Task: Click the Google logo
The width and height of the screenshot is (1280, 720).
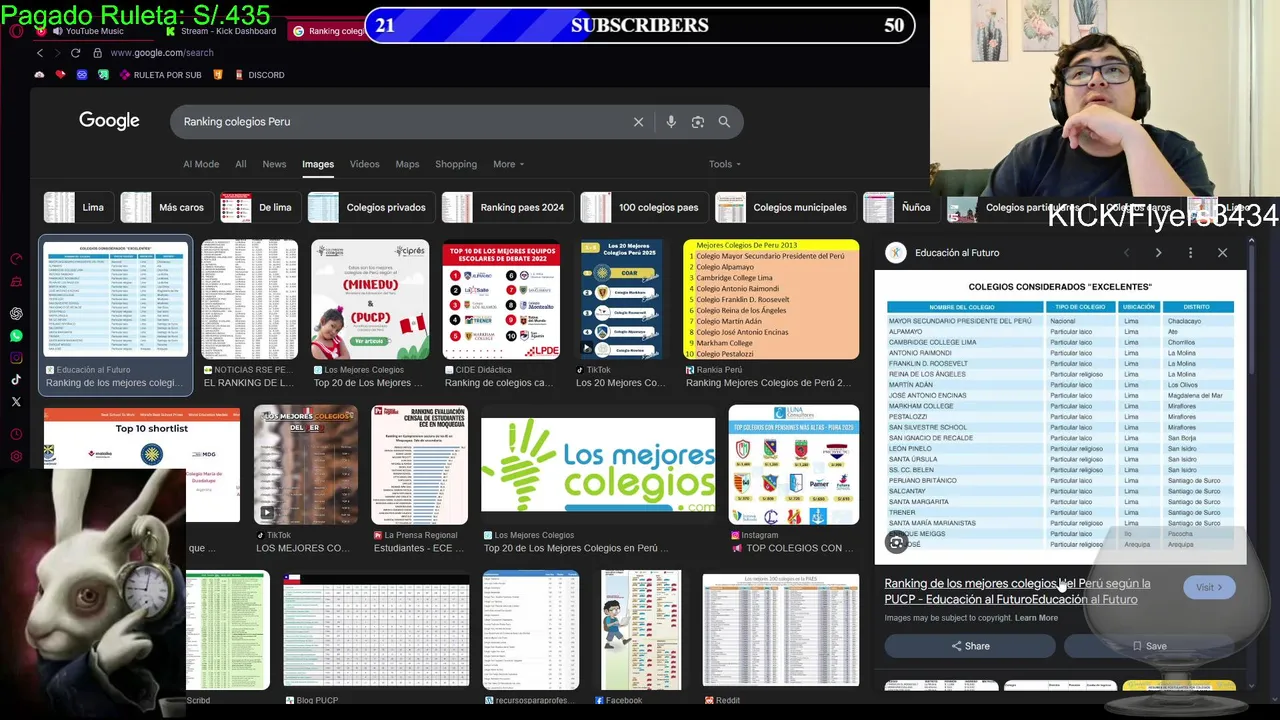Action: coord(109,121)
